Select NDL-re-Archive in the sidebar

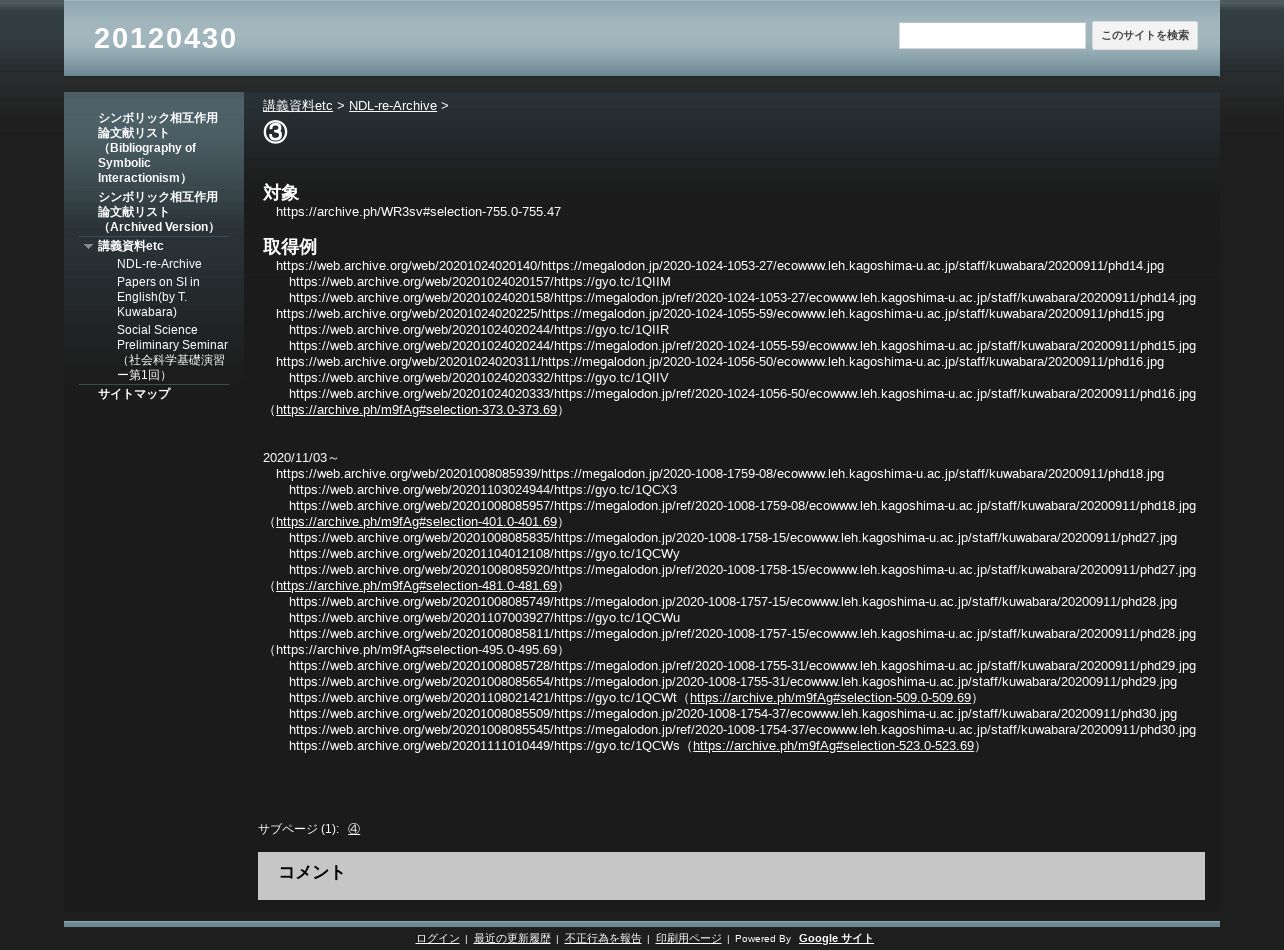[x=159, y=264]
